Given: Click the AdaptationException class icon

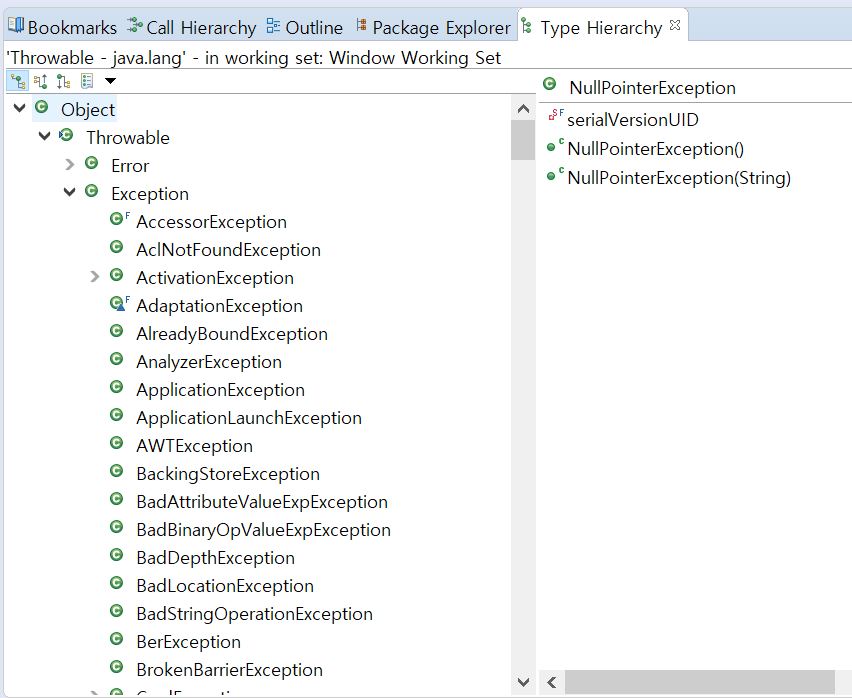Looking at the screenshot, I should [118, 305].
